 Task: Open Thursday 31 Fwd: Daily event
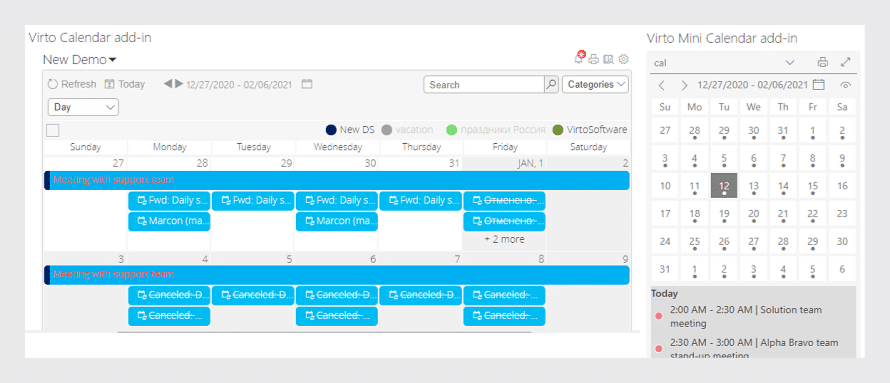(x=421, y=201)
